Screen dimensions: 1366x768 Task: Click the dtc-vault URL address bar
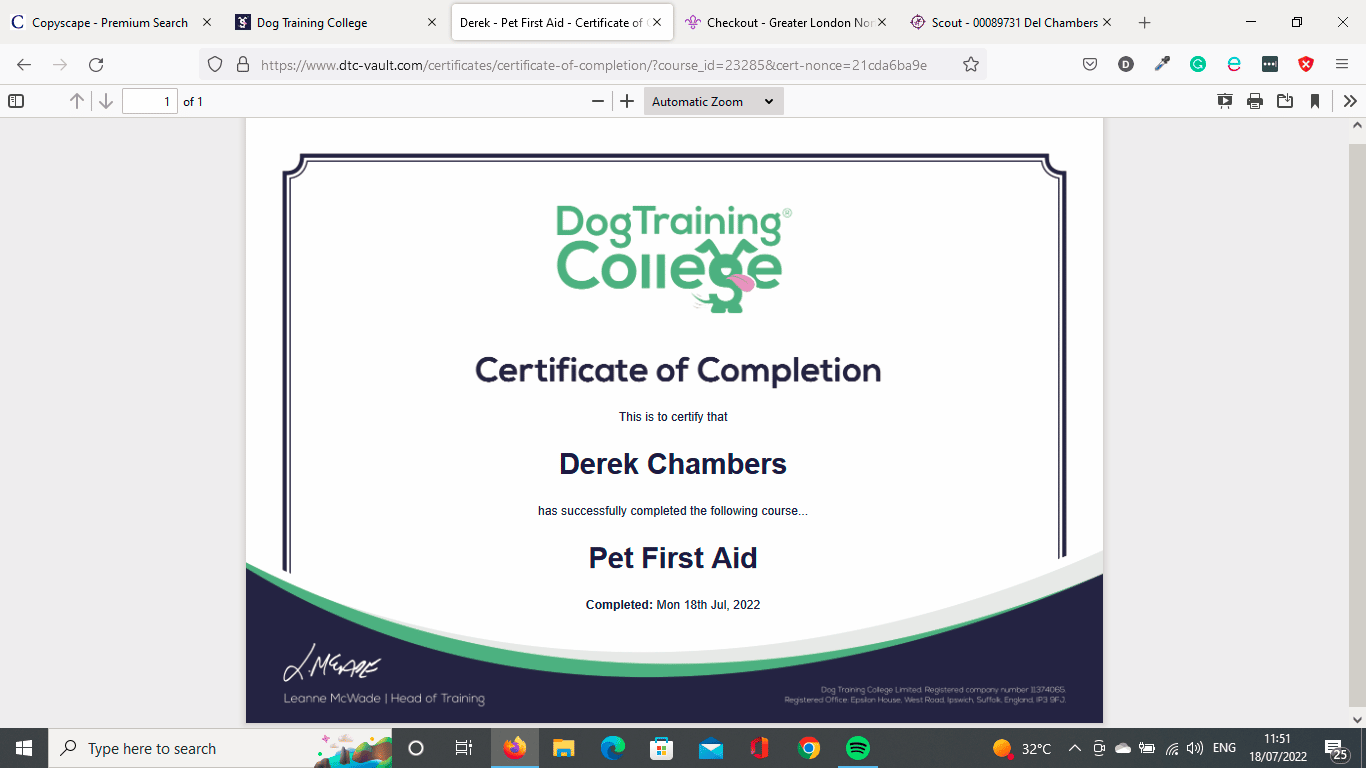coord(594,64)
